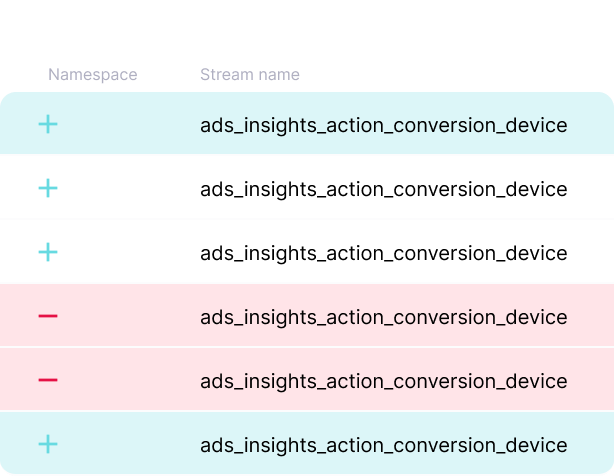Click the stream name in the first red row
The height and width of the screenshot is (476, 614).
[383, 318]
